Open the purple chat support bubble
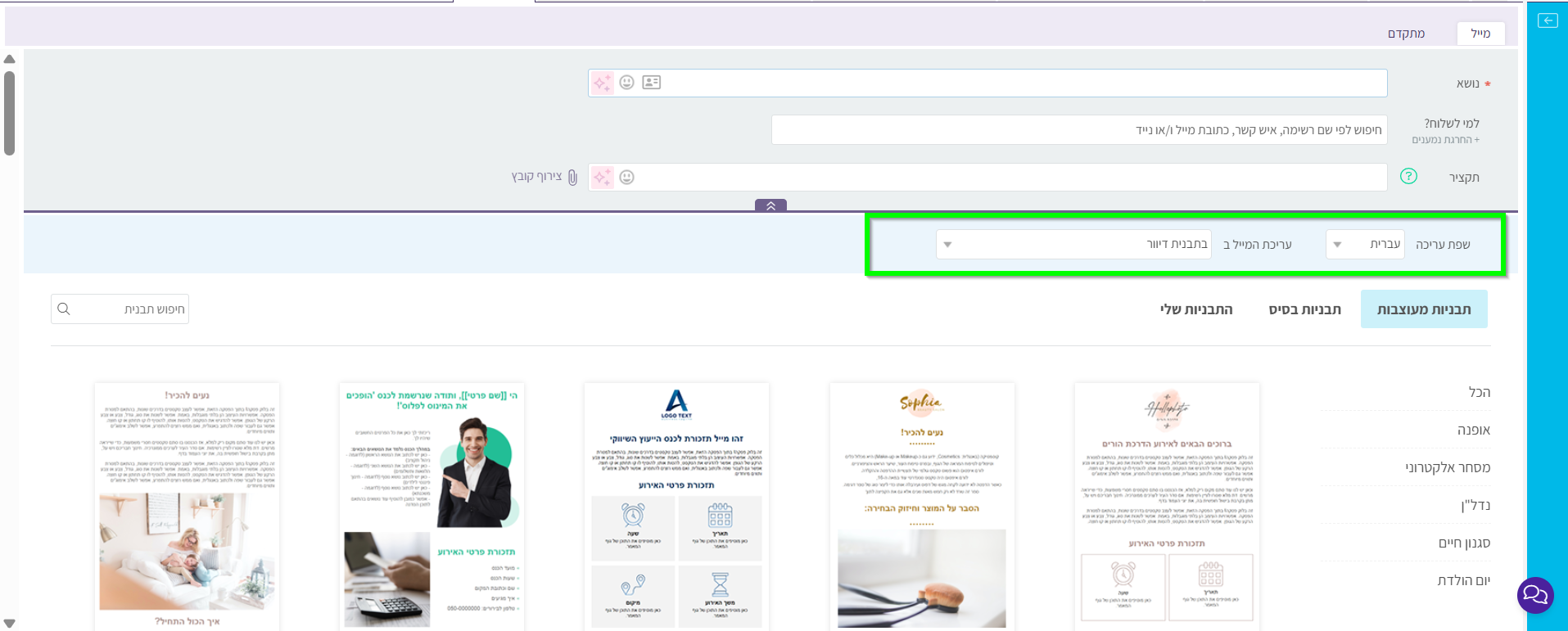1568x631 pixels. point(1535,595)
